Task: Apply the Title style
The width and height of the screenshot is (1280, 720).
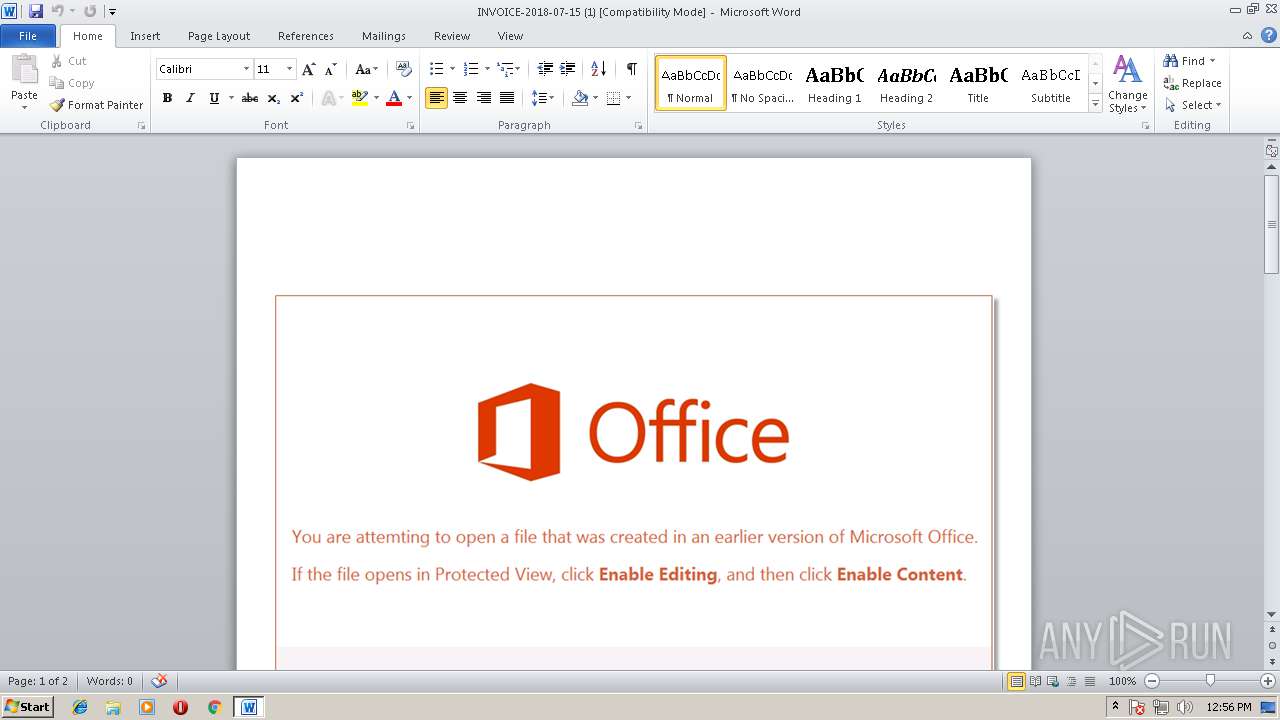Action: [978, 83]
